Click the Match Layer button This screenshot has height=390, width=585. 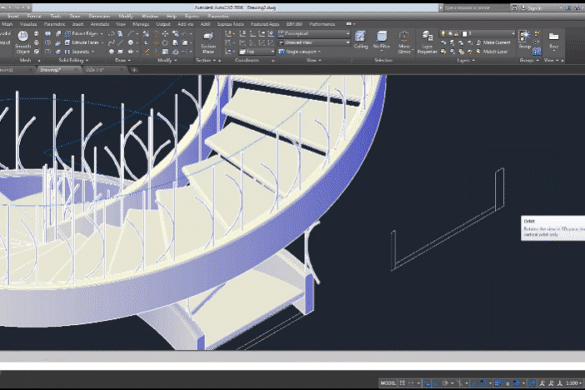coord(492,52)
